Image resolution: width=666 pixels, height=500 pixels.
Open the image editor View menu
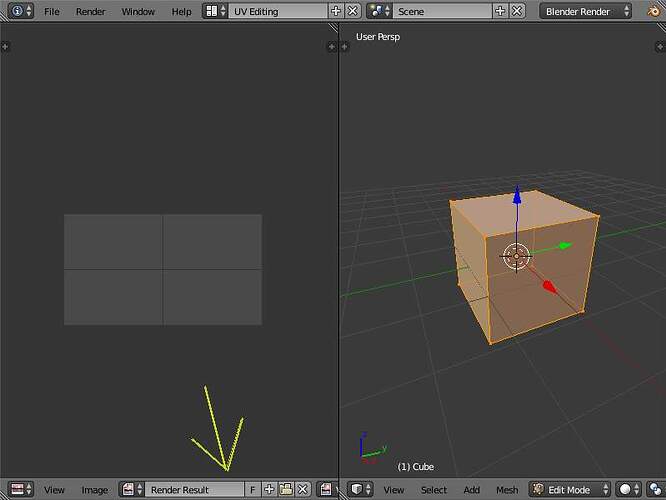point(54,490)
